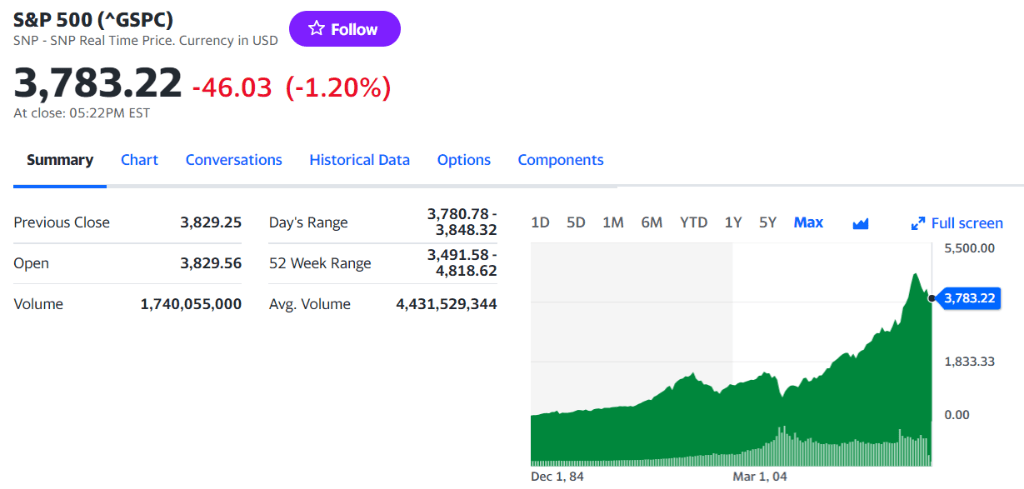Switch the chart to YTD range

(694, 223)
